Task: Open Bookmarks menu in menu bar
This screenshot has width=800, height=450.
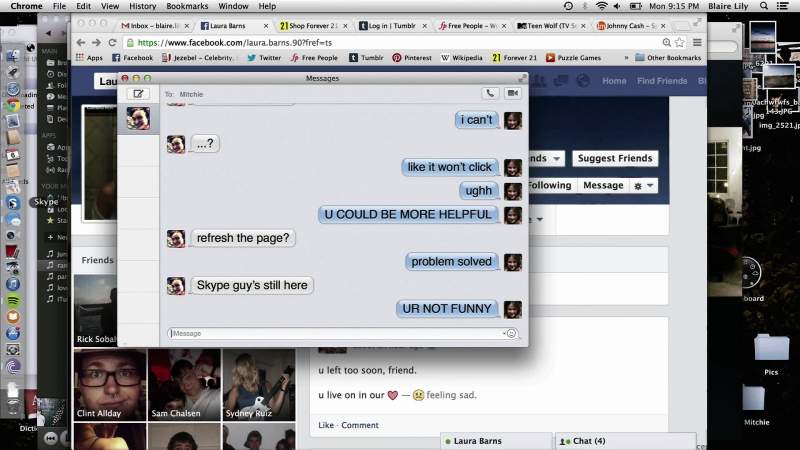Action: [x=187, y=6]
